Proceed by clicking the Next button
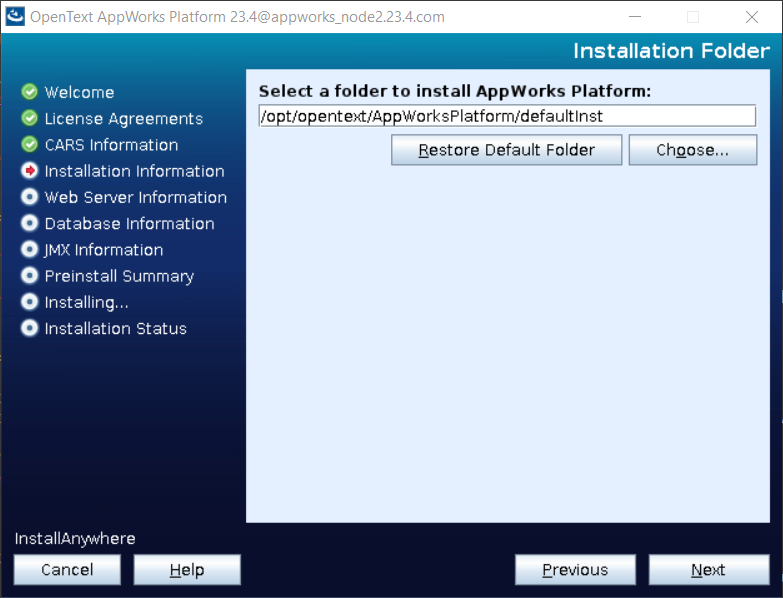The image size is (783, 598). [x=708, y=570]
